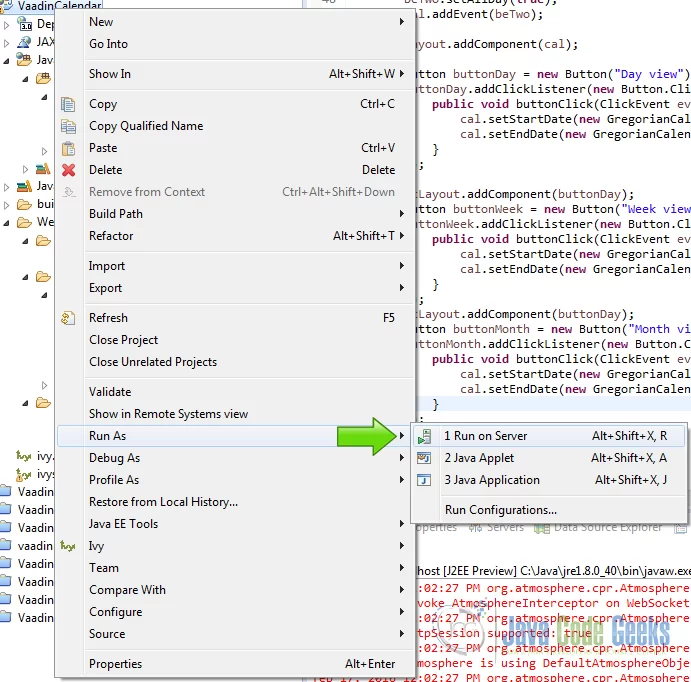Expand the JAX-WS tree node
The image size is (691, 682).
coord(6,43)
